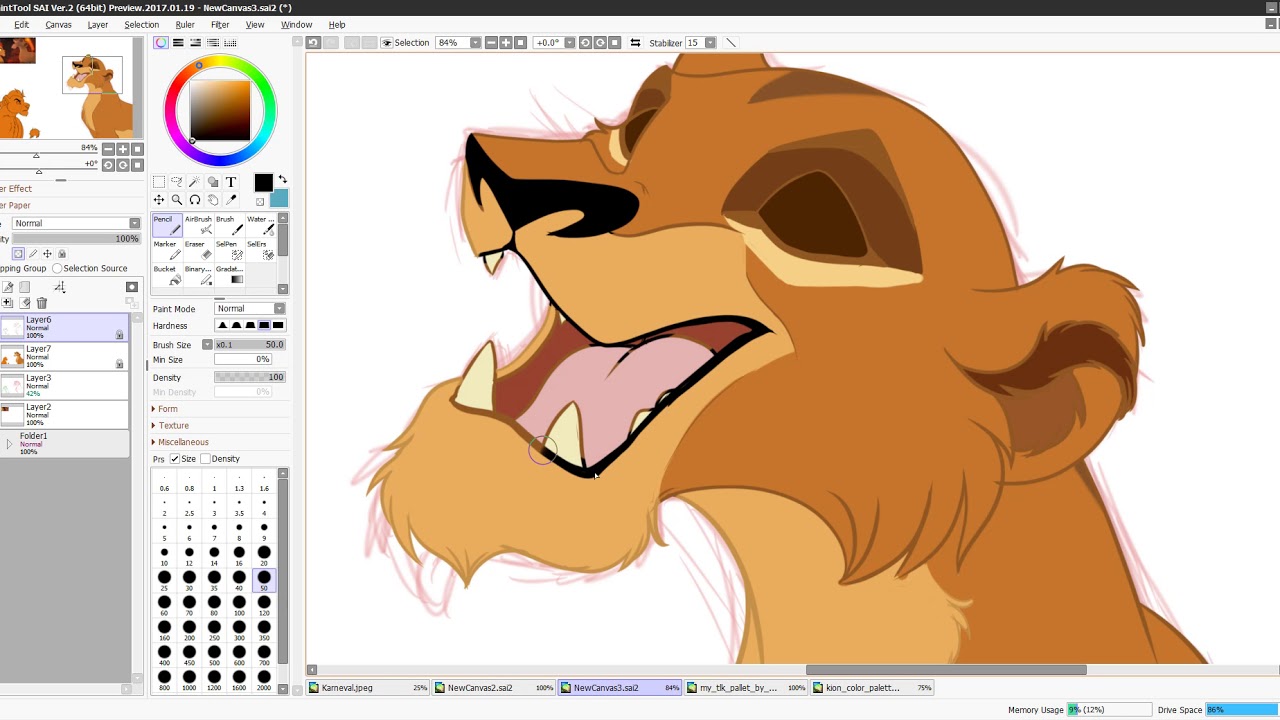Select the Layer2 layer
The image size is (1280, 720).
pyautogui.click(x=64, y=414)
